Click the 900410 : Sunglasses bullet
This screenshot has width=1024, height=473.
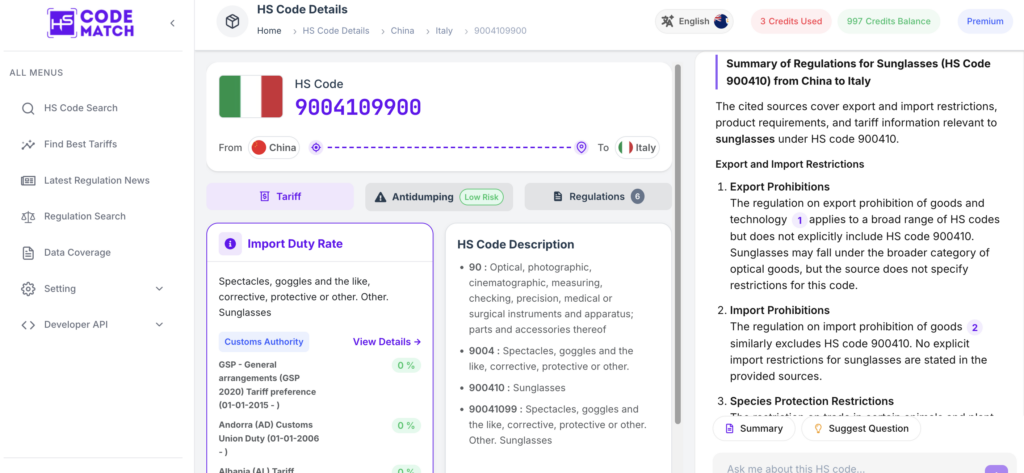pos(517,388)
